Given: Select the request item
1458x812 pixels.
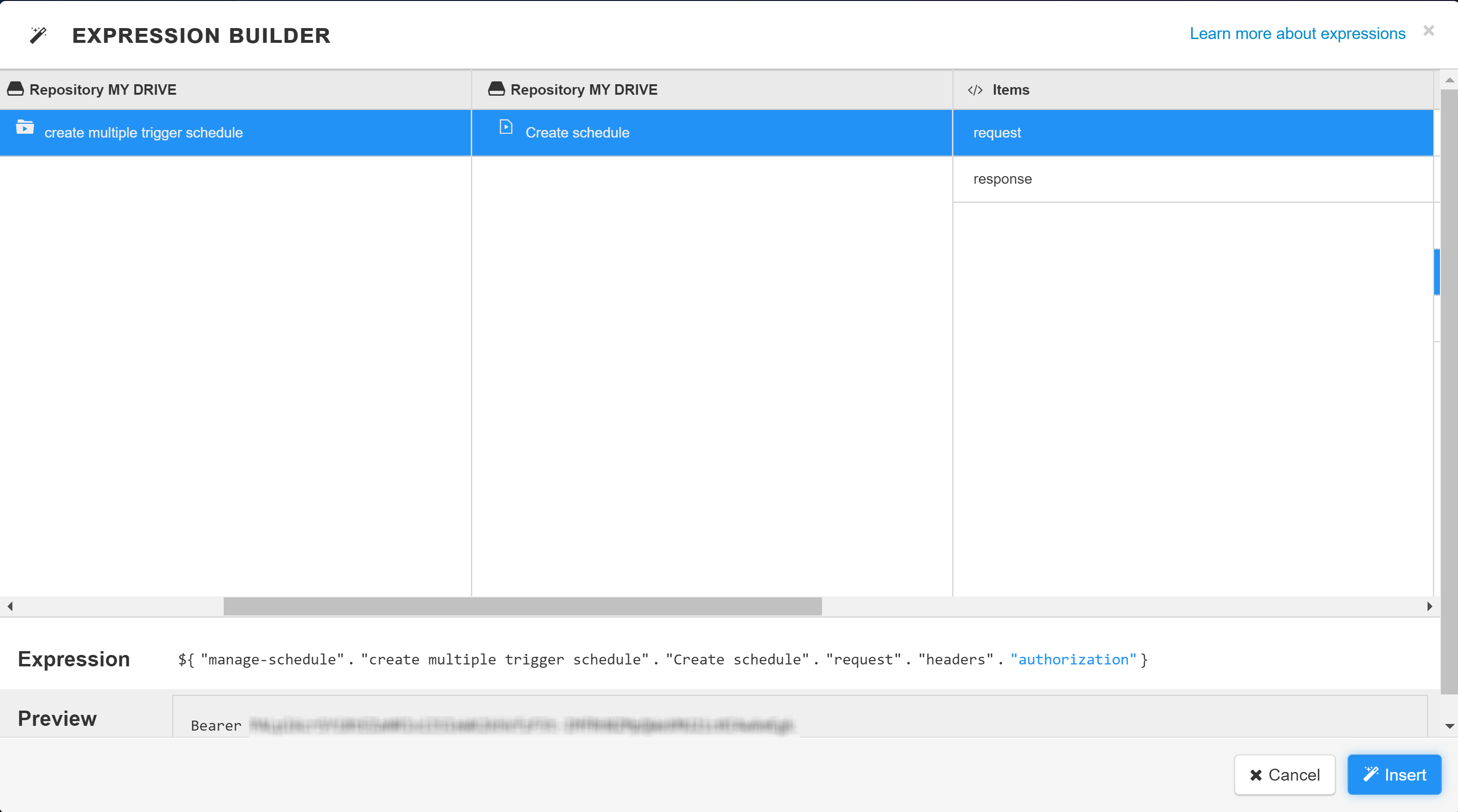Looking at the screenshot, I should (x=997, y=132).
